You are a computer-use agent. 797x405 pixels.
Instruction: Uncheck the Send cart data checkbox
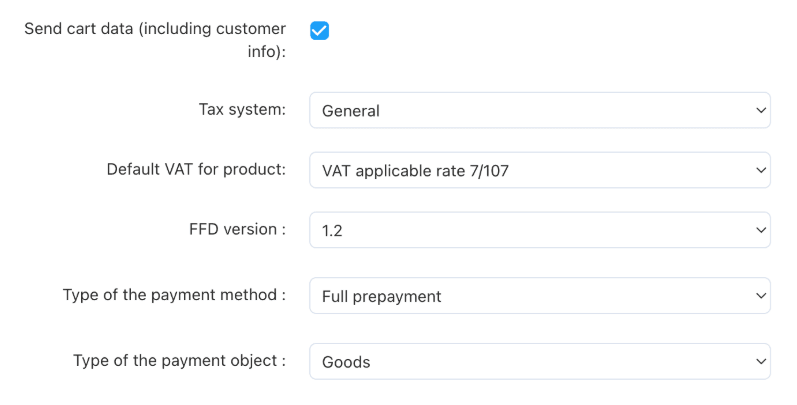point(319,30)
